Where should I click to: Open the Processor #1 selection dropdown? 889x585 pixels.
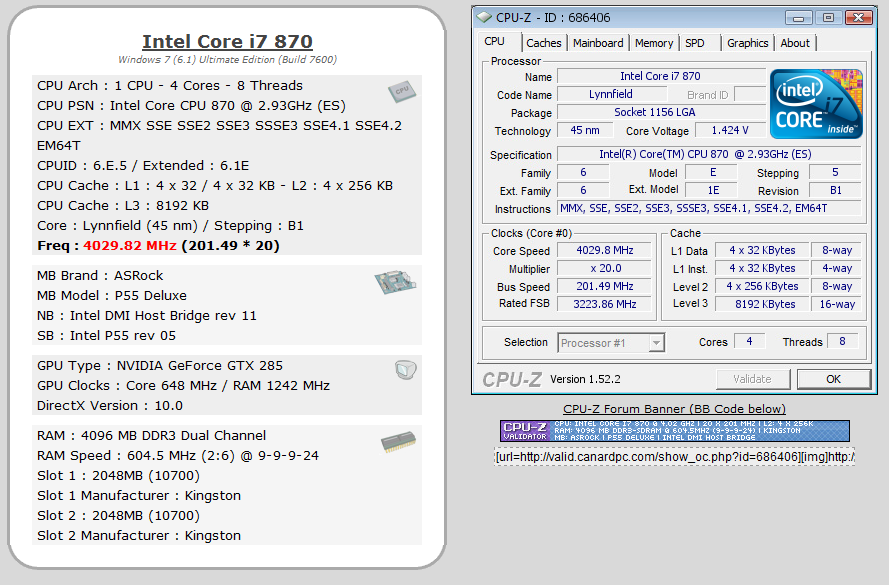click(x=611, y=343)
